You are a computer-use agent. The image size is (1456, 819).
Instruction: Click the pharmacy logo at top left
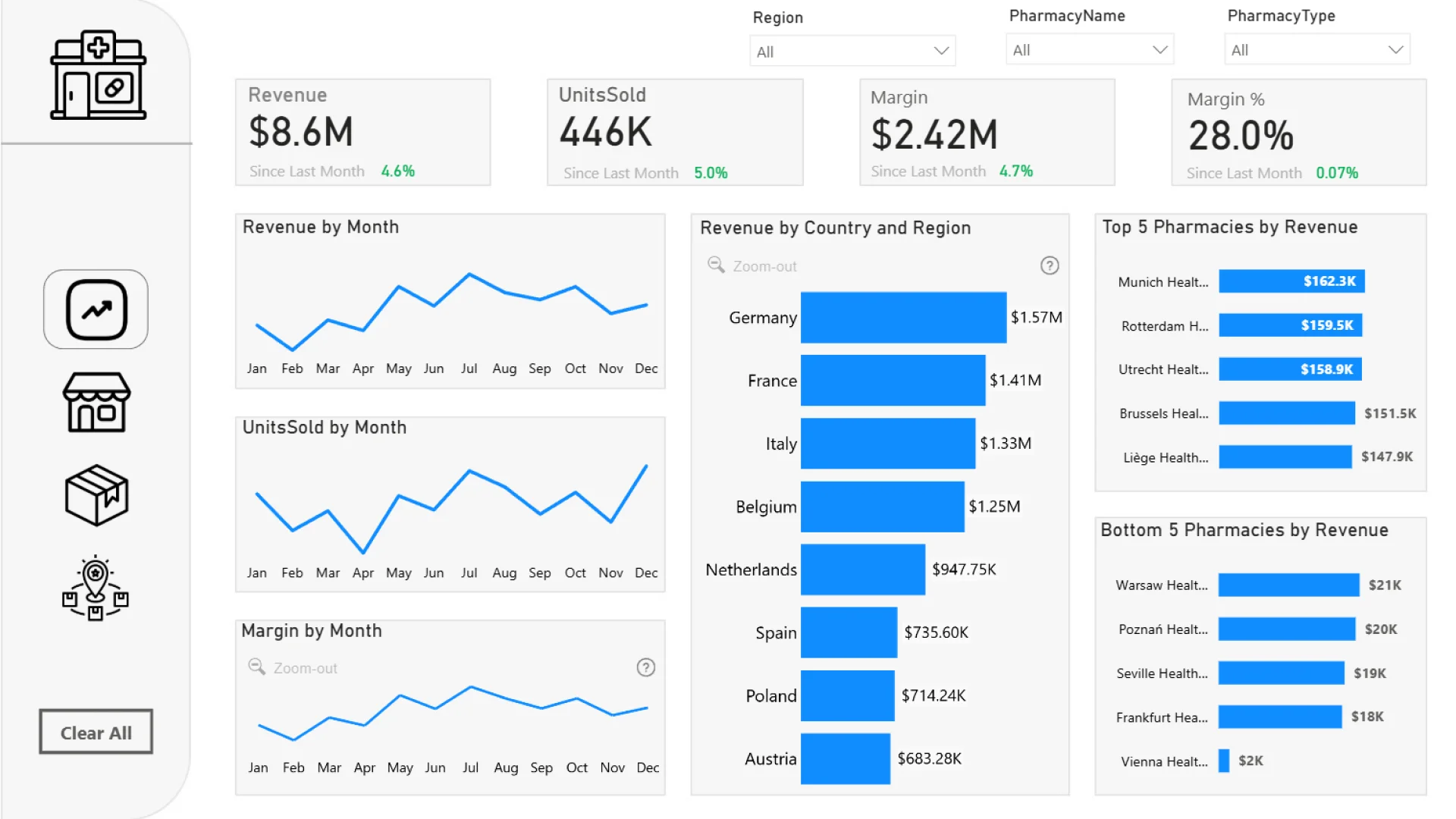coord(98,75)
